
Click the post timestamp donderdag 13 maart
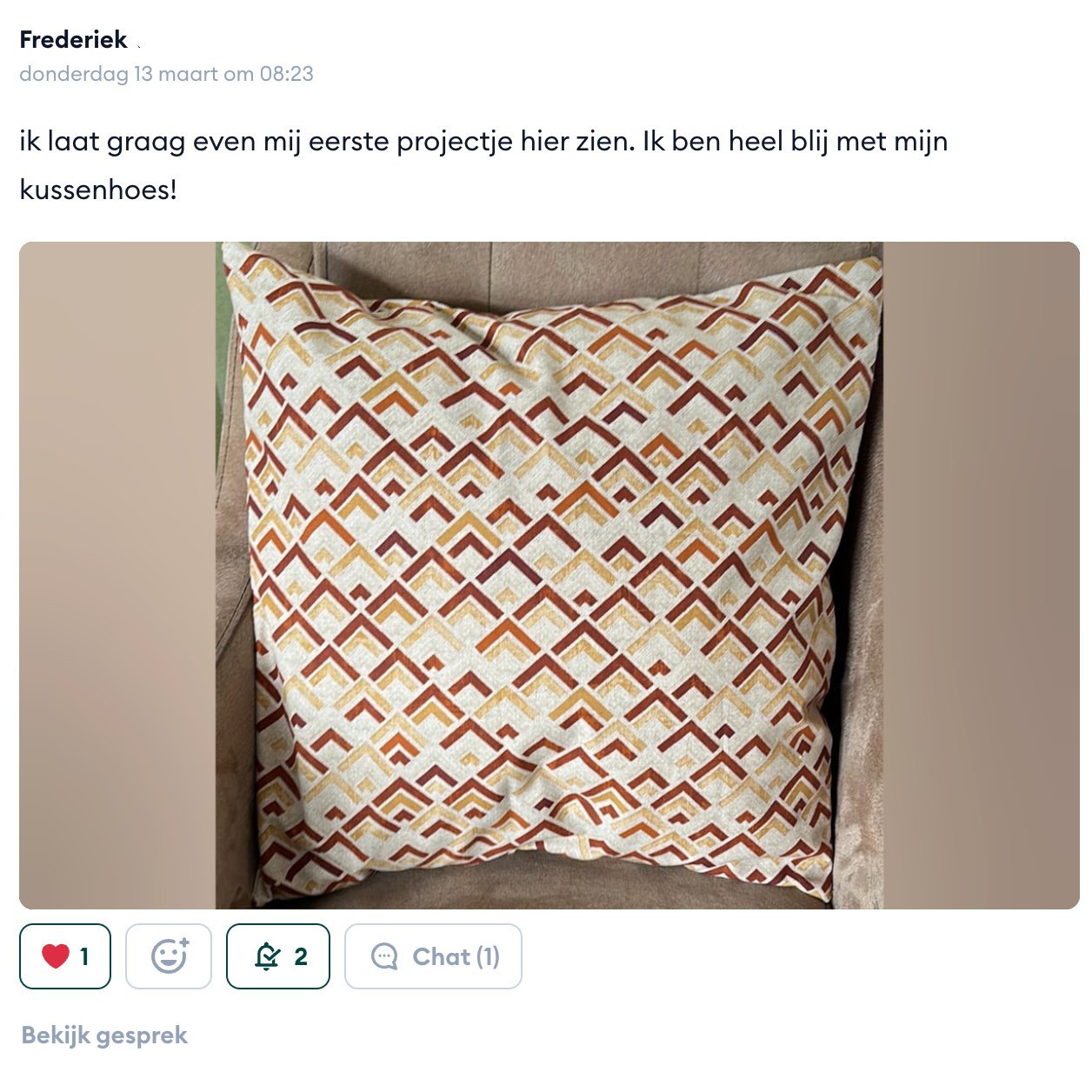click(x=166, y=74)
